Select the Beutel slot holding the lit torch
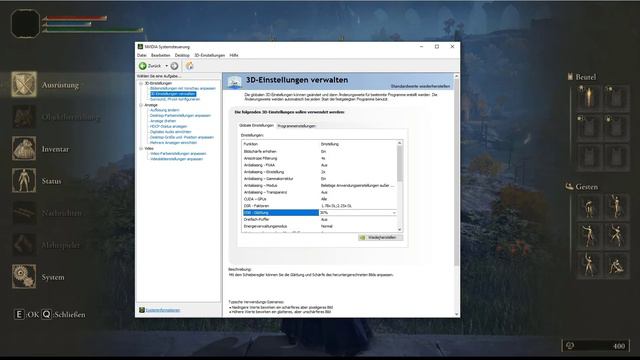Screen dimensions: 640x360 (588, 98)
